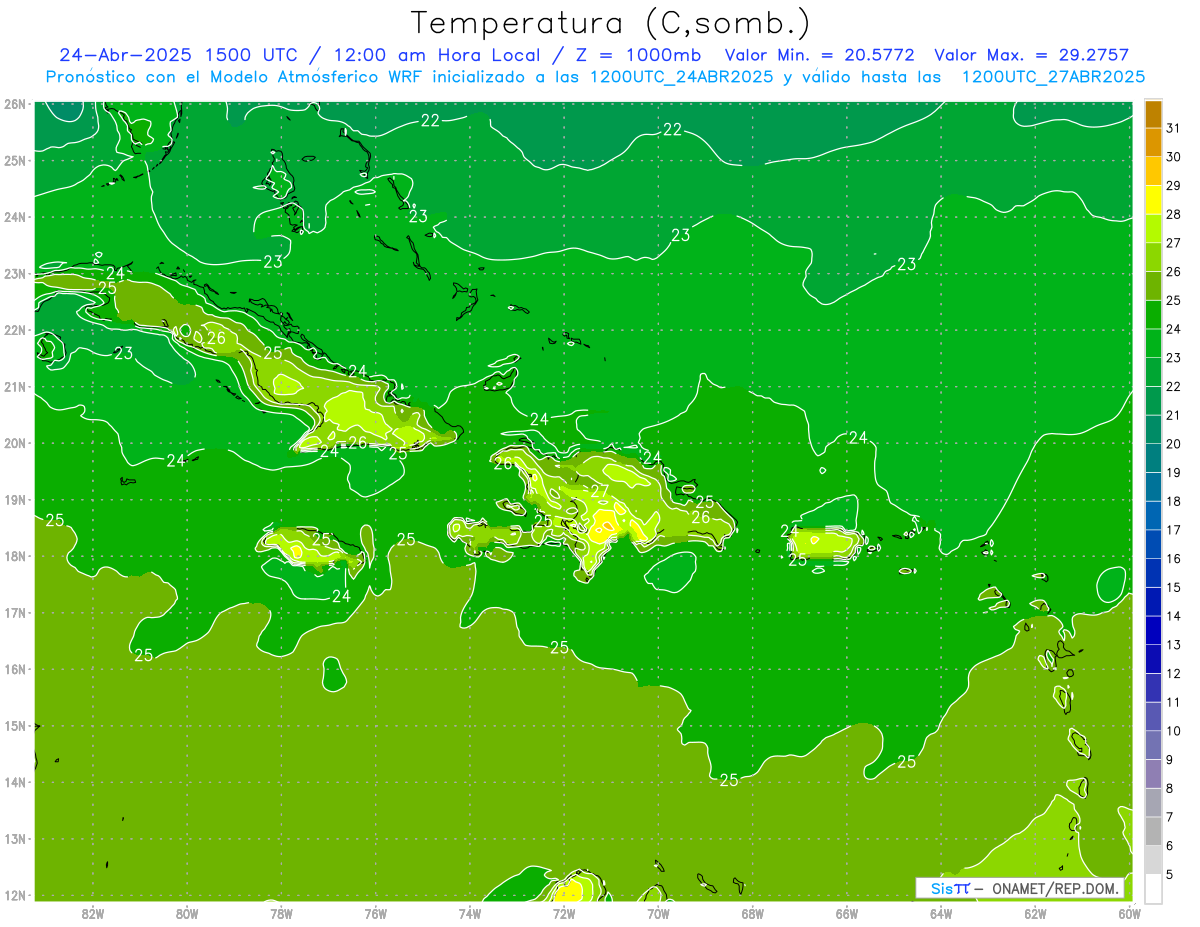Click the legend value 30
This screenshot has width=1200, height=927.
click(x=1173, y=157)
